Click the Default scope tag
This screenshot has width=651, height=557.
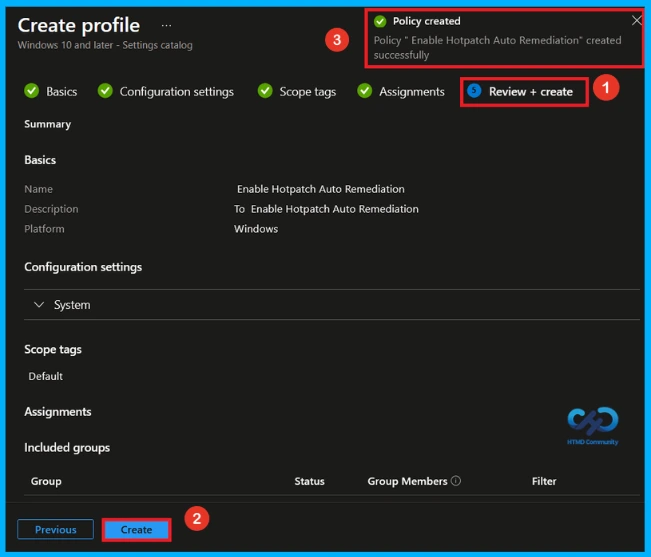[x=46, y=376]
